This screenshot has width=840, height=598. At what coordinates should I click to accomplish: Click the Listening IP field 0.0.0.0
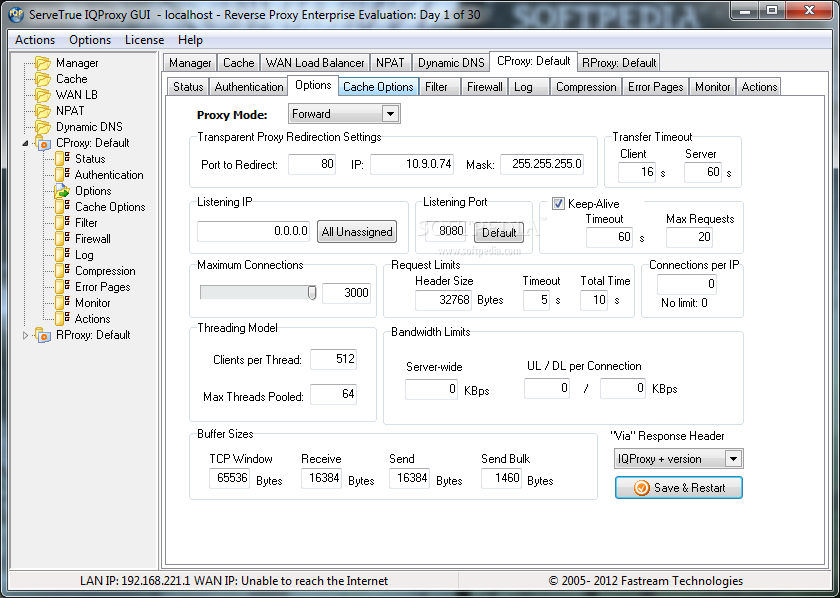[253, 231]
